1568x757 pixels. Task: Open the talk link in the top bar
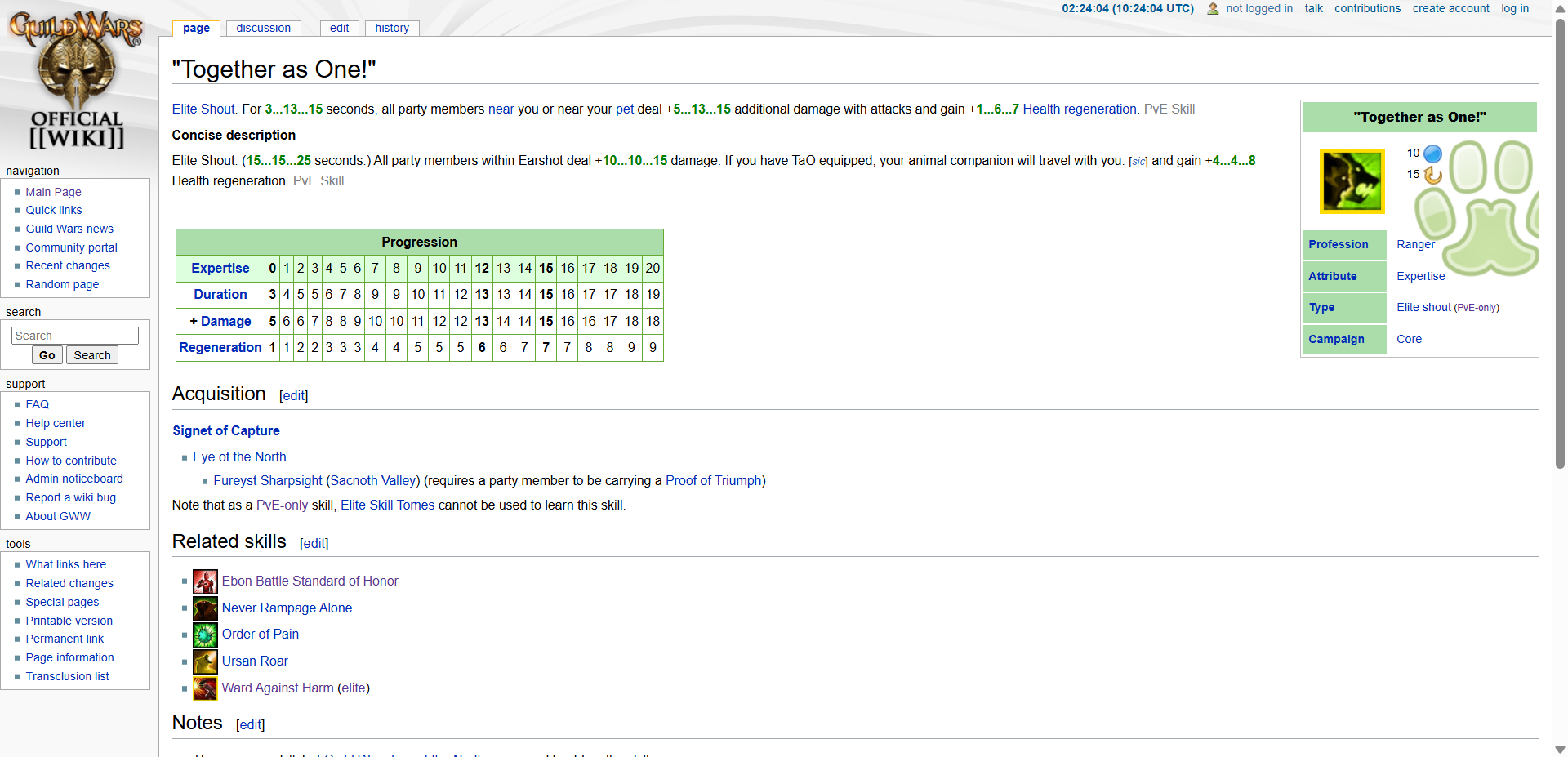coord(1313,8)
